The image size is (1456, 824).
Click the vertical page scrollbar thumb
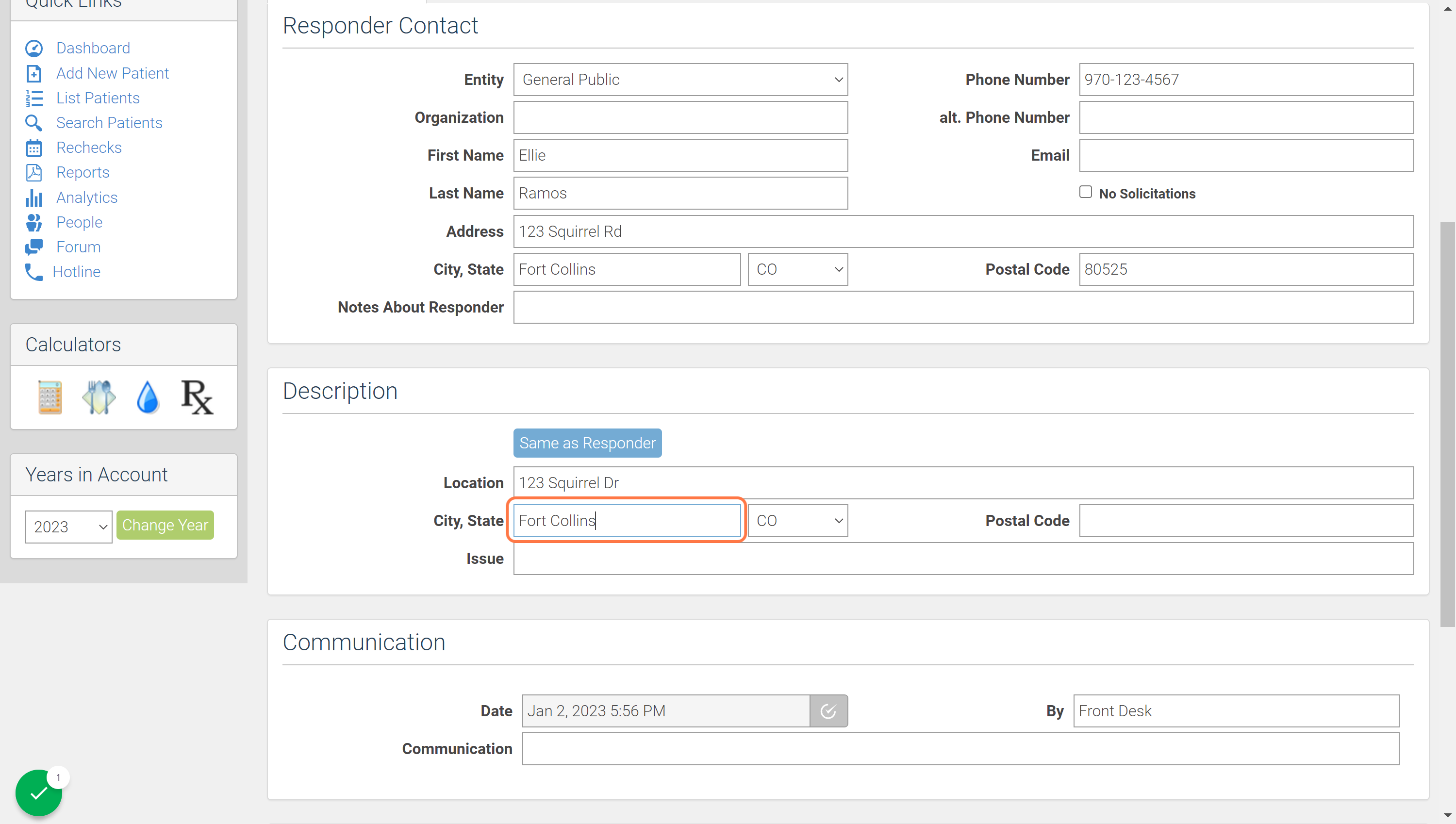(x=1448, y=425)
